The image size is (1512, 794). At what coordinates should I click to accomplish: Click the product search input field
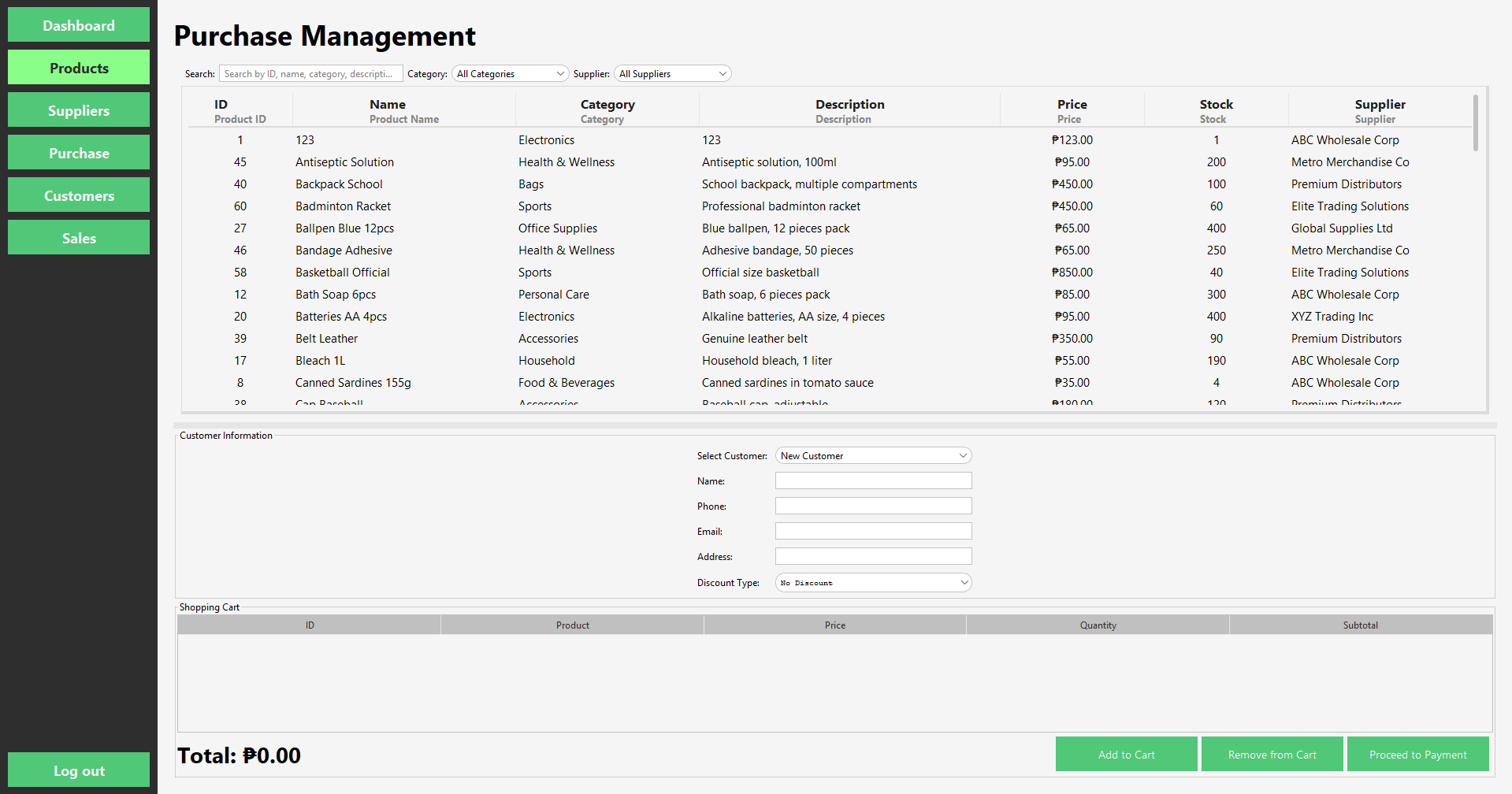click(310, 73)
